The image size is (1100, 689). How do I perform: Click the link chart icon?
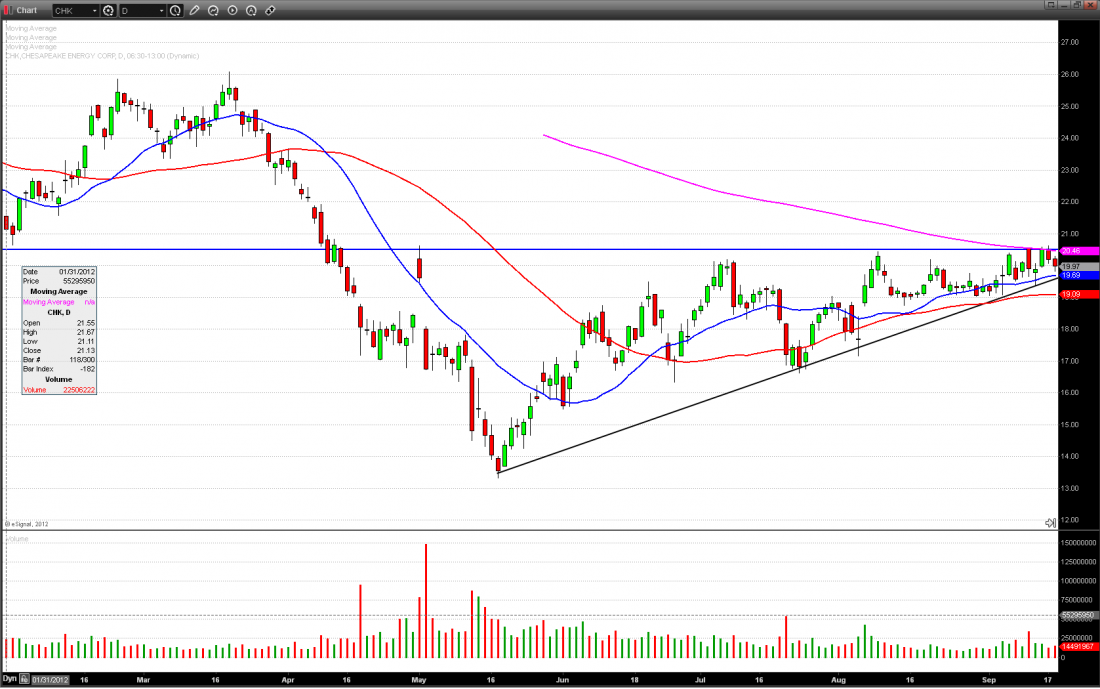tap(271, 10)
